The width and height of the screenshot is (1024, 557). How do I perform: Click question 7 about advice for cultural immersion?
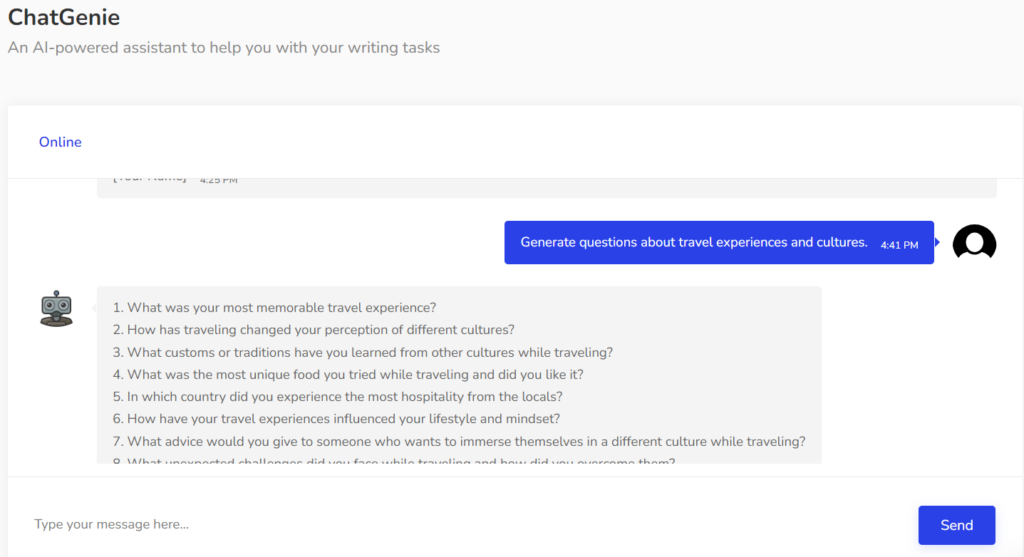pos(459,441)
